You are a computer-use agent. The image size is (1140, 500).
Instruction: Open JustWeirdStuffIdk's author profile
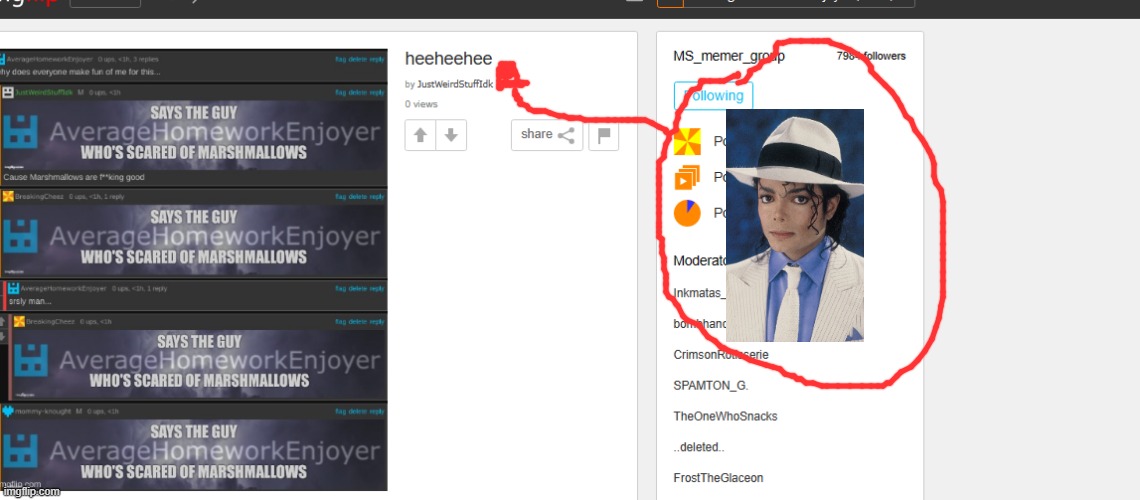coord(455,85)
